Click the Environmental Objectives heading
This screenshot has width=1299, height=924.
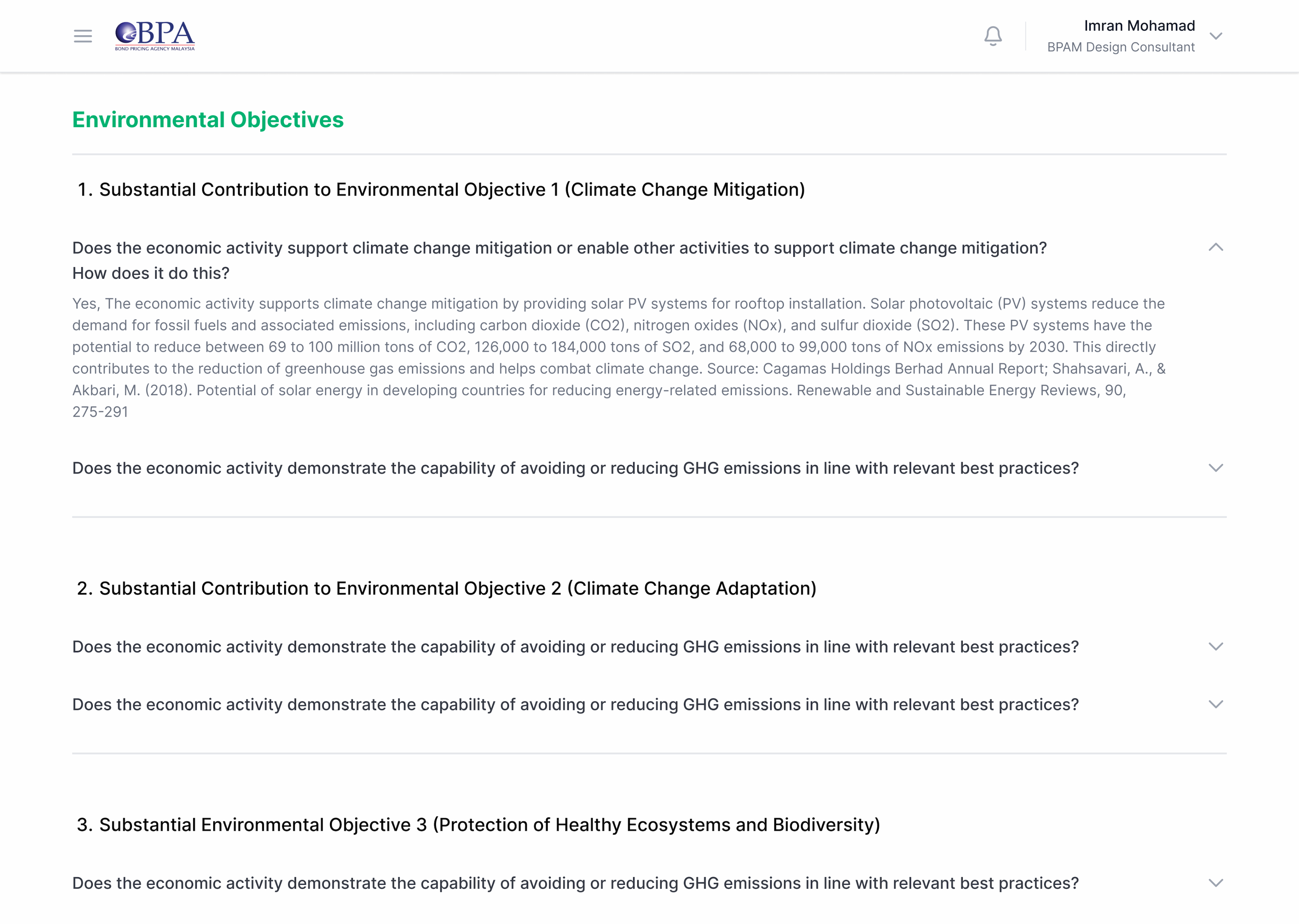pos(208,119)
